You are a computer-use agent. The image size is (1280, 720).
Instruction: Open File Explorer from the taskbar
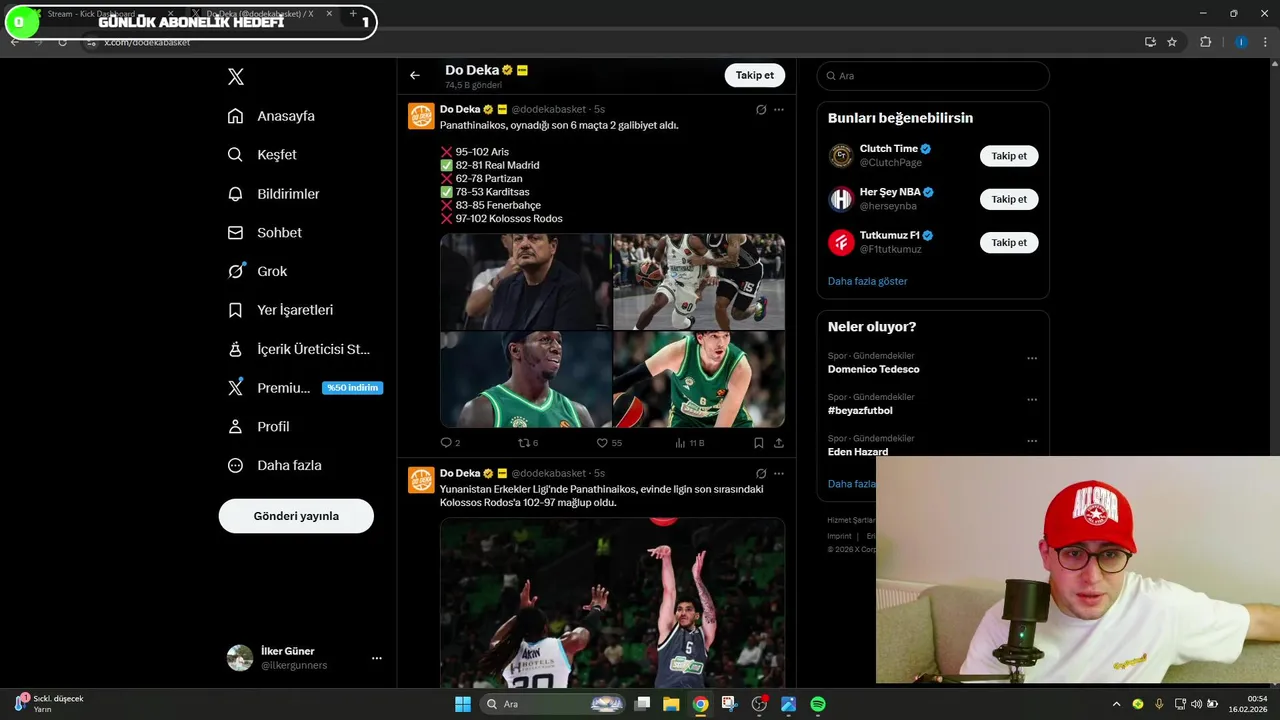click(x=671, y=704)
